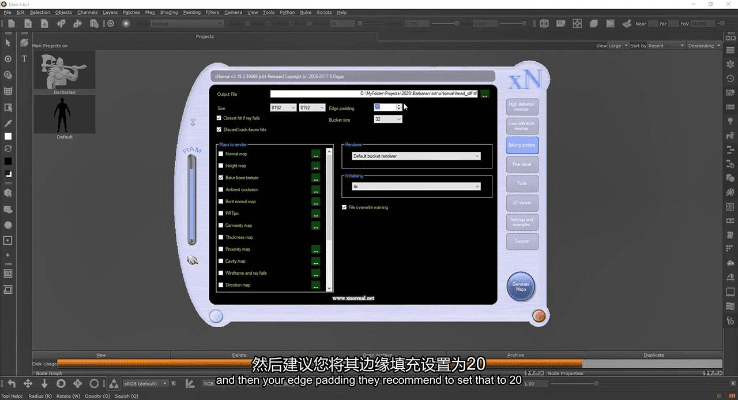Click the round bottom-left button in xNormal
Viewport: 738px width, 400px height.
(216, 316)
